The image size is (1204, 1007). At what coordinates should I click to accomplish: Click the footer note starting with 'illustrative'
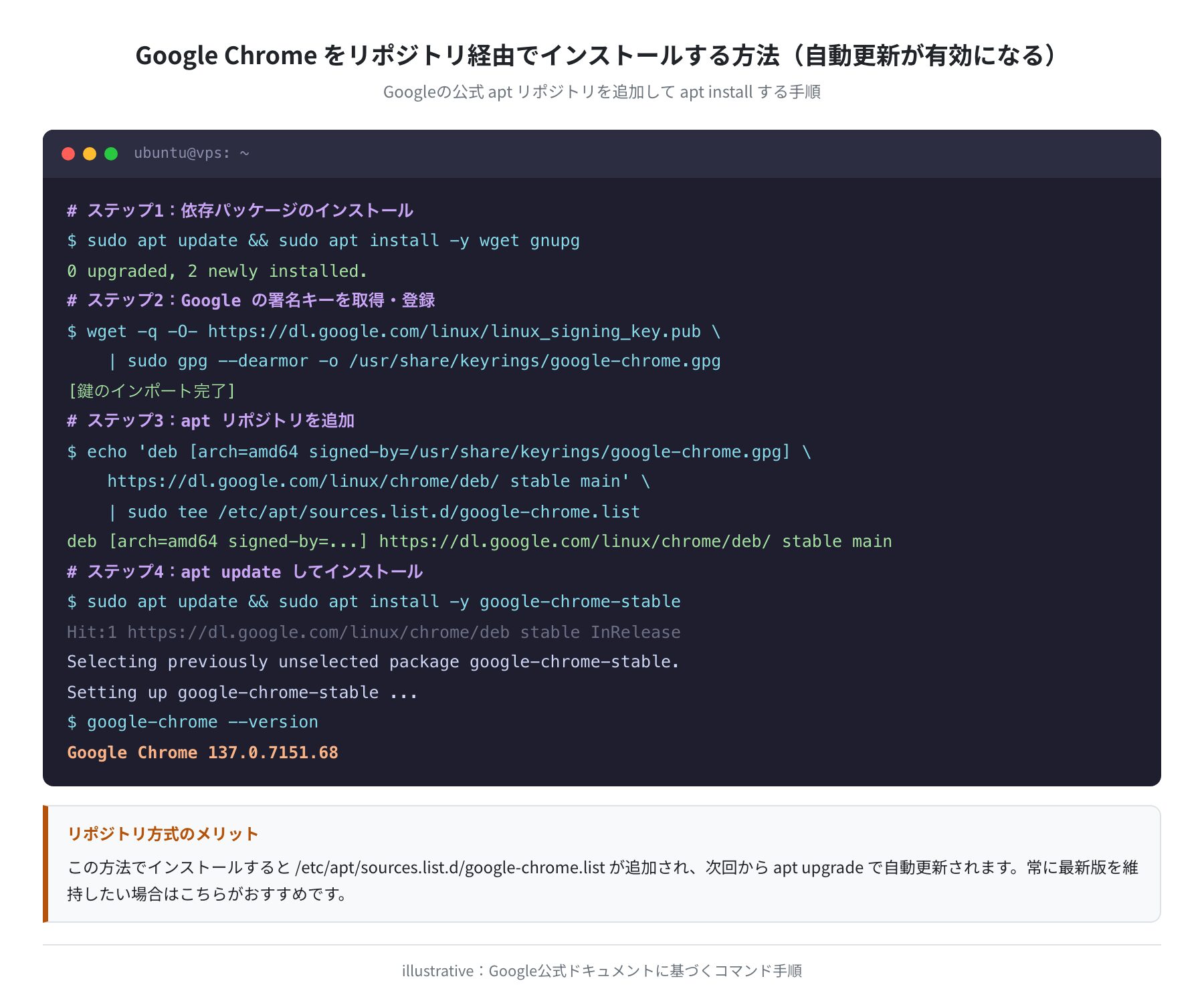(x=602, y=971)
